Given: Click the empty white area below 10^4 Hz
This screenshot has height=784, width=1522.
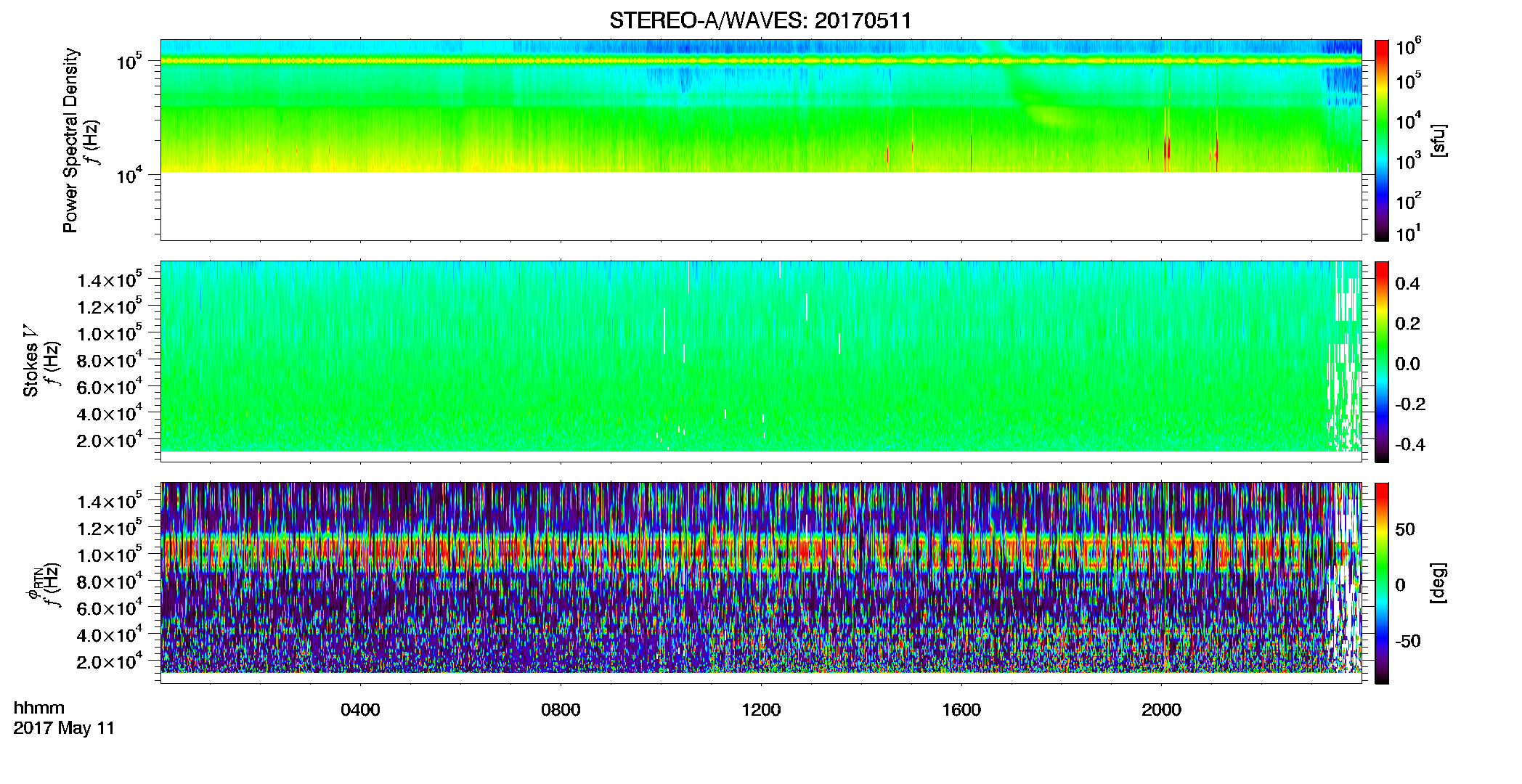Looking at the screenshot, I should coord(760,207).
